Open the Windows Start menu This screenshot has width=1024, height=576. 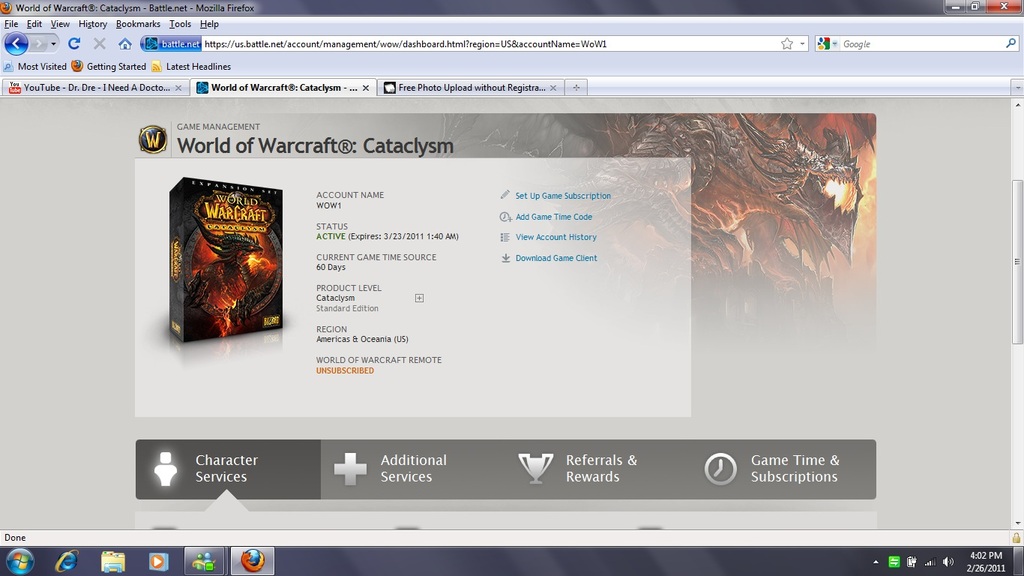tap(19, 561)
